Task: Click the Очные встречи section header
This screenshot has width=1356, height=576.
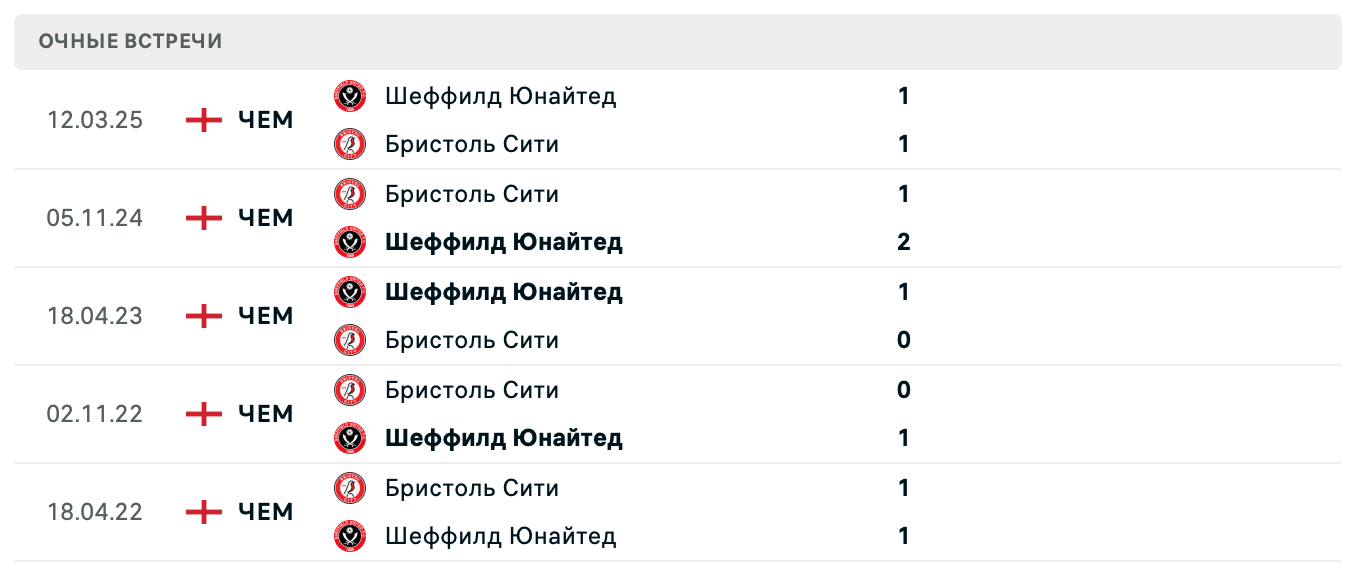Action: (x=131, y=41)
